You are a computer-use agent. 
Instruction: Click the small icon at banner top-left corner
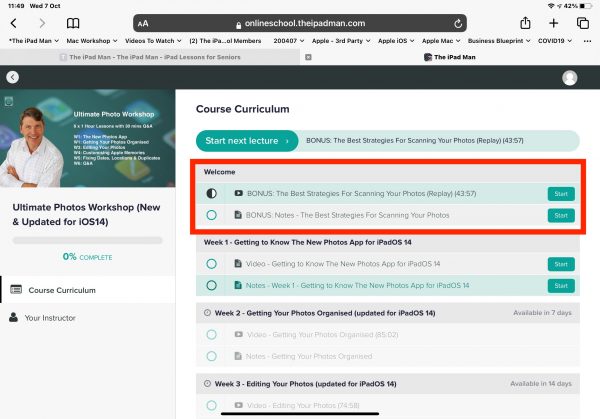tap(9, 101)
